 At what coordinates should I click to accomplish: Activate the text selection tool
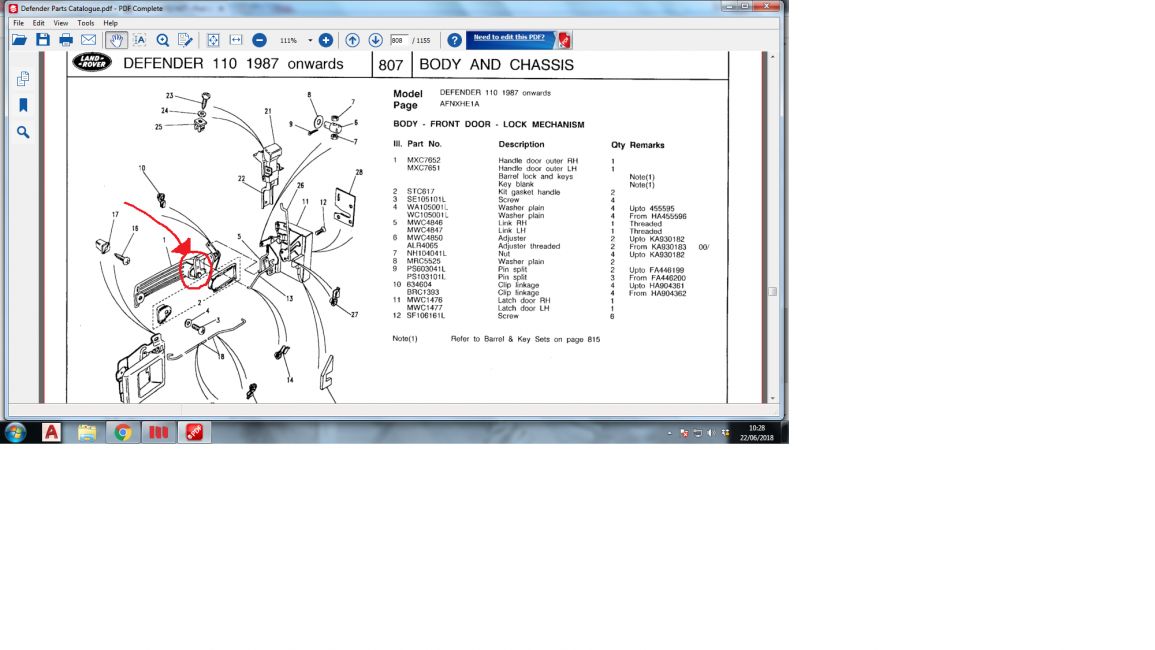(139, 40)
